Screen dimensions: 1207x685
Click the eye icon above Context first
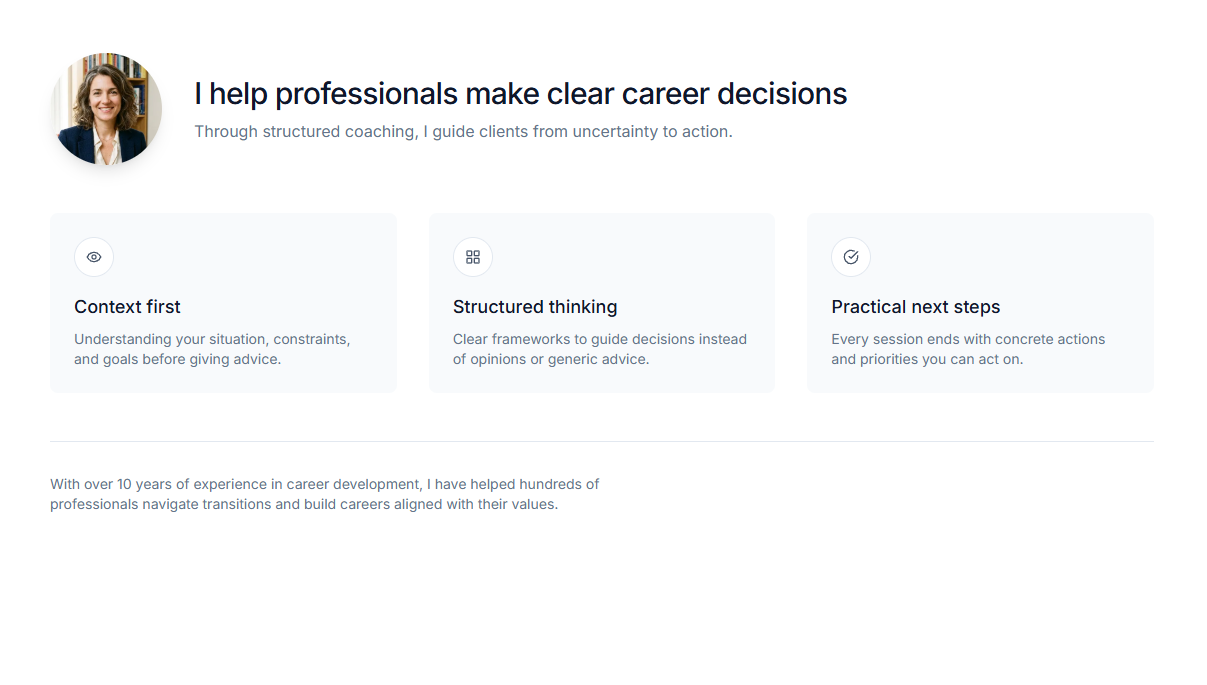(94, 257)
